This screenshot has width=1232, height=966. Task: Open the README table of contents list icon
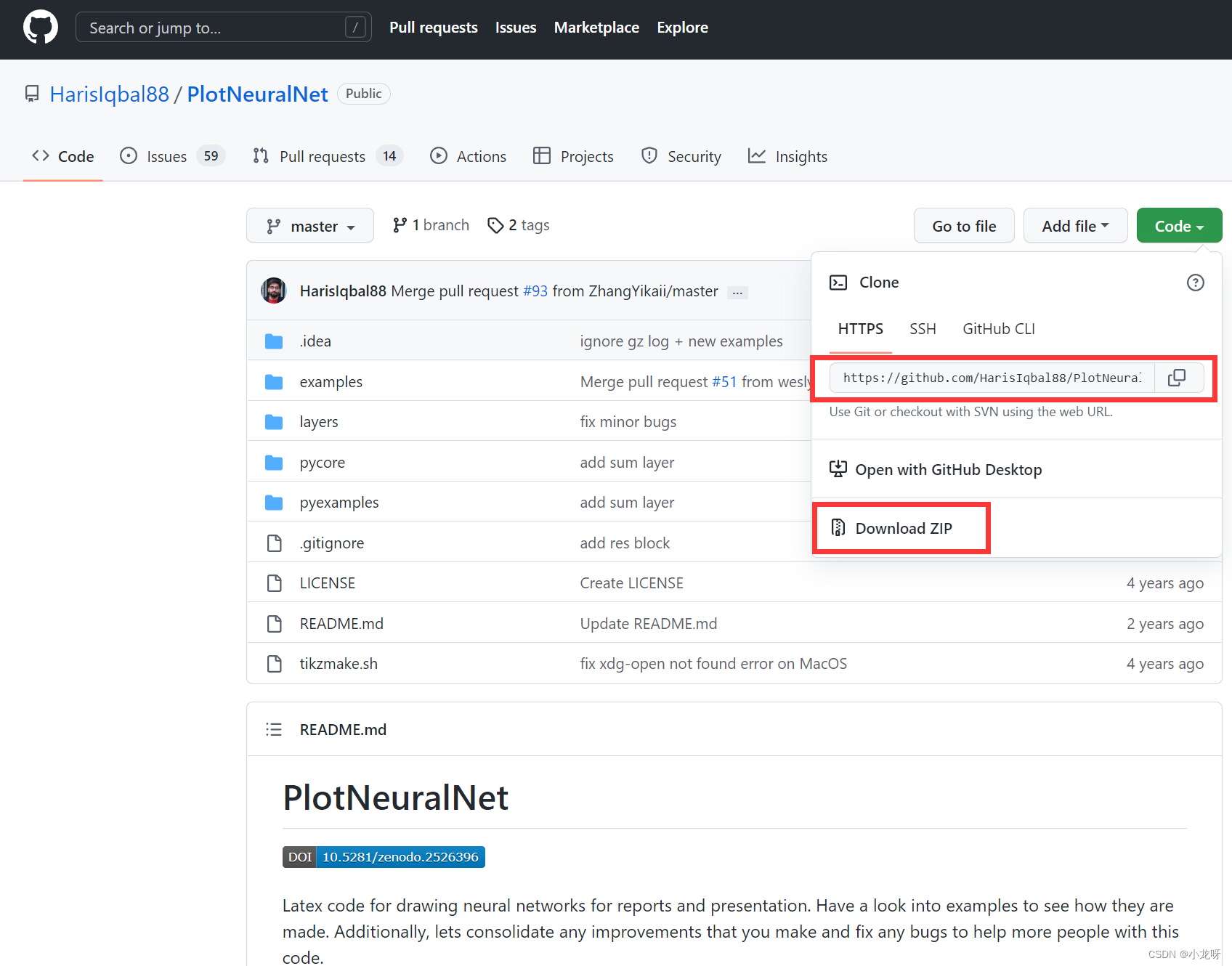(x=274, y=729)
